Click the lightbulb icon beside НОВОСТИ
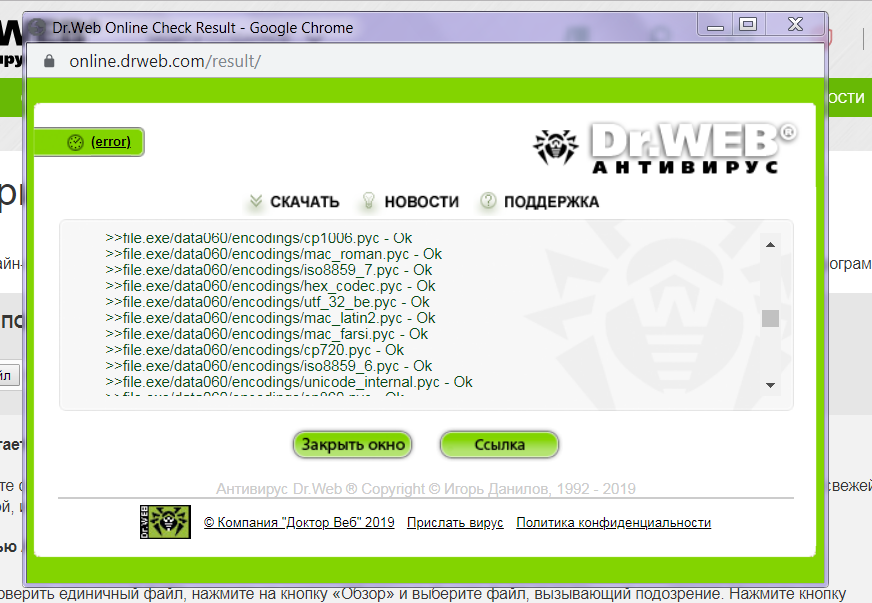 pyautogui.click(x=368, y=201)
